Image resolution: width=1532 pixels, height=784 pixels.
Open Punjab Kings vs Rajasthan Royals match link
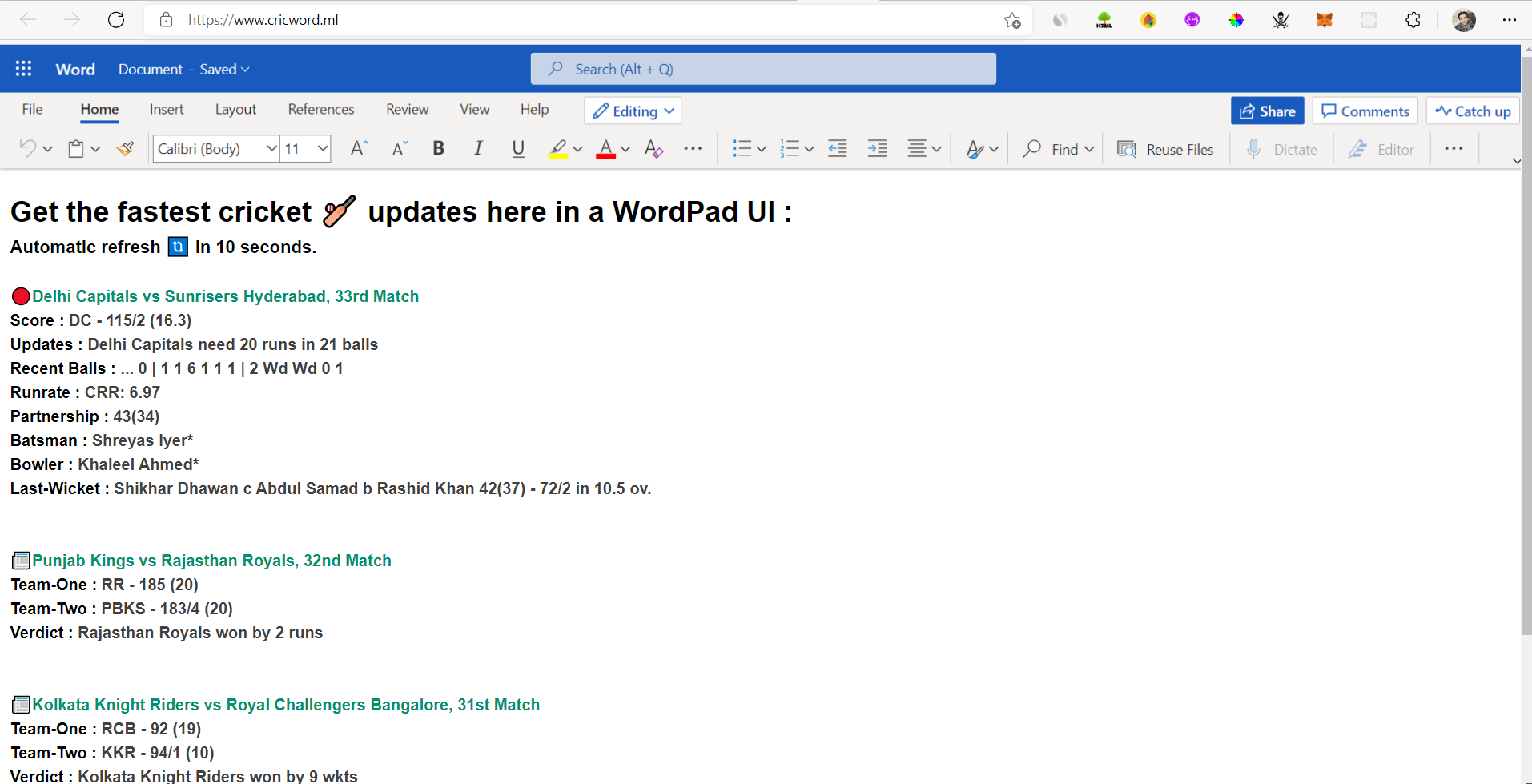pos(211,561)
